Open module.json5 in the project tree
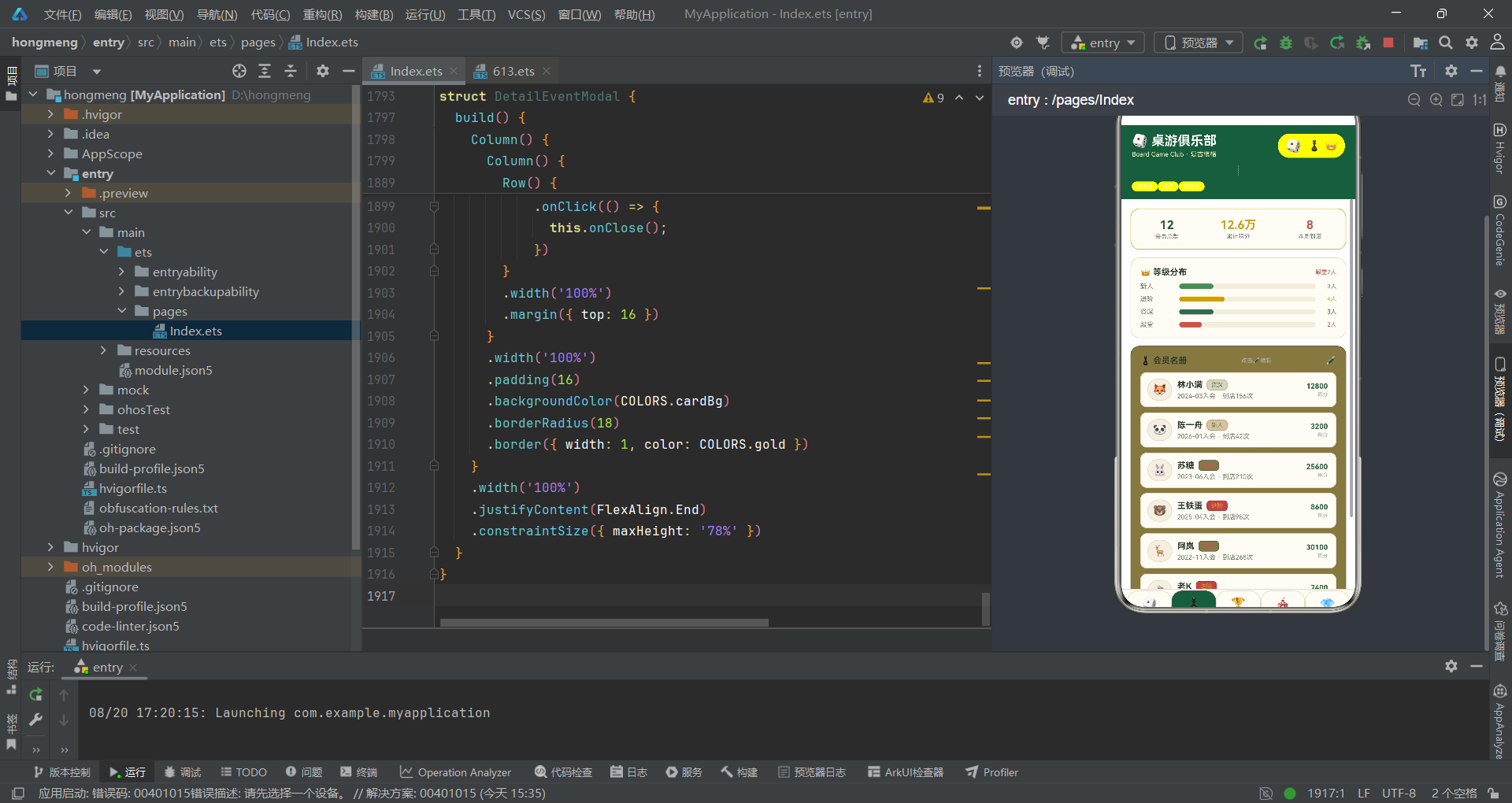This screenshot has width=1512, height=803. (172, 370)
